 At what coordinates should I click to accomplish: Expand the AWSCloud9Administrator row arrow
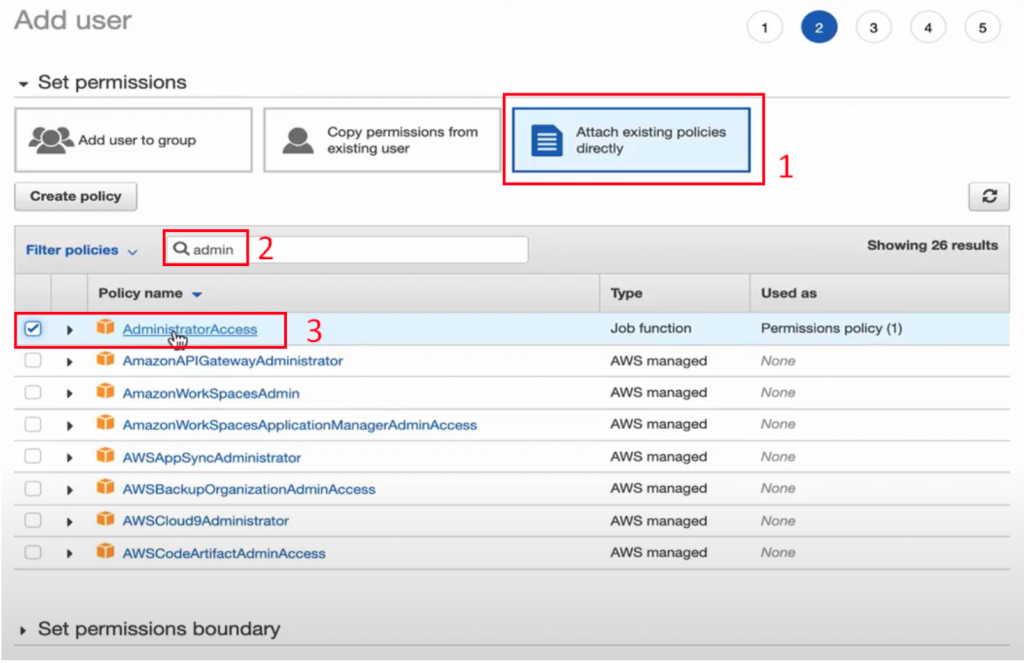pyautogui.click(x=69, y=522)
